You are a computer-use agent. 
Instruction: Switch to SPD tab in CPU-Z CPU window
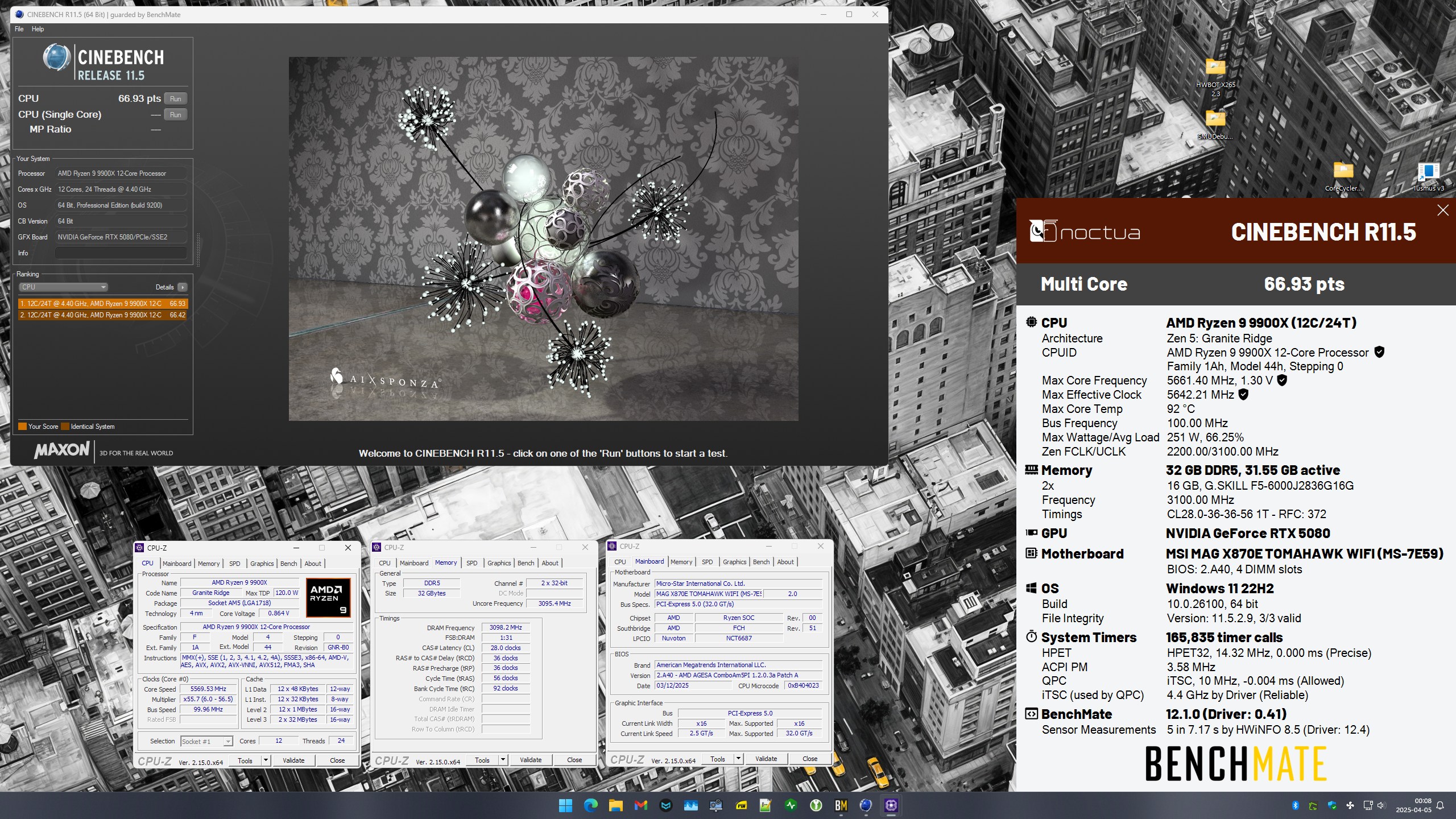pos(234,564)
